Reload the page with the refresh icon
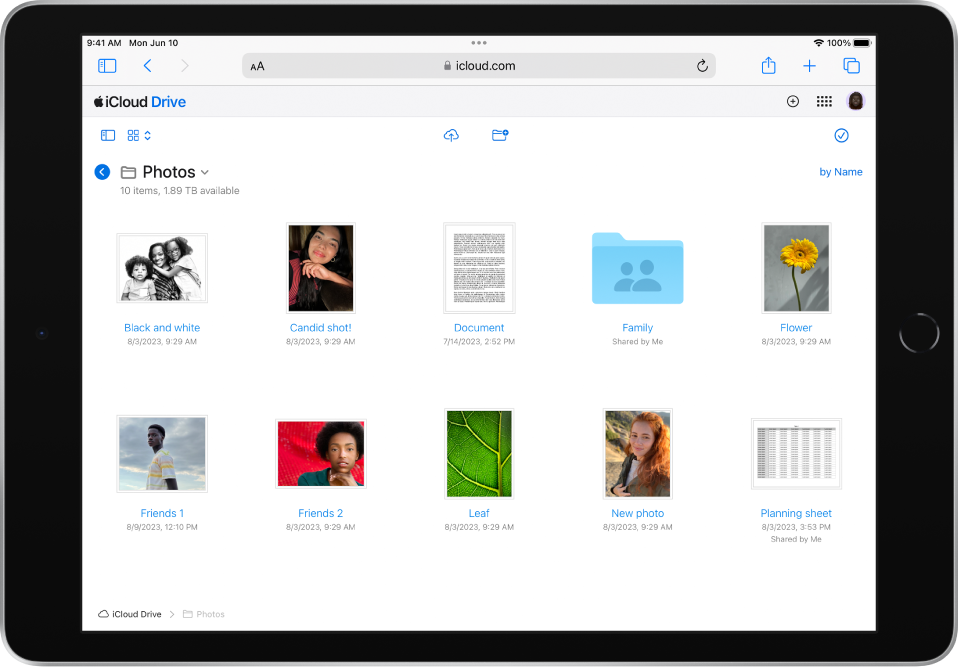The height and width of the screenshot is (668, 958). pos(703,65)
